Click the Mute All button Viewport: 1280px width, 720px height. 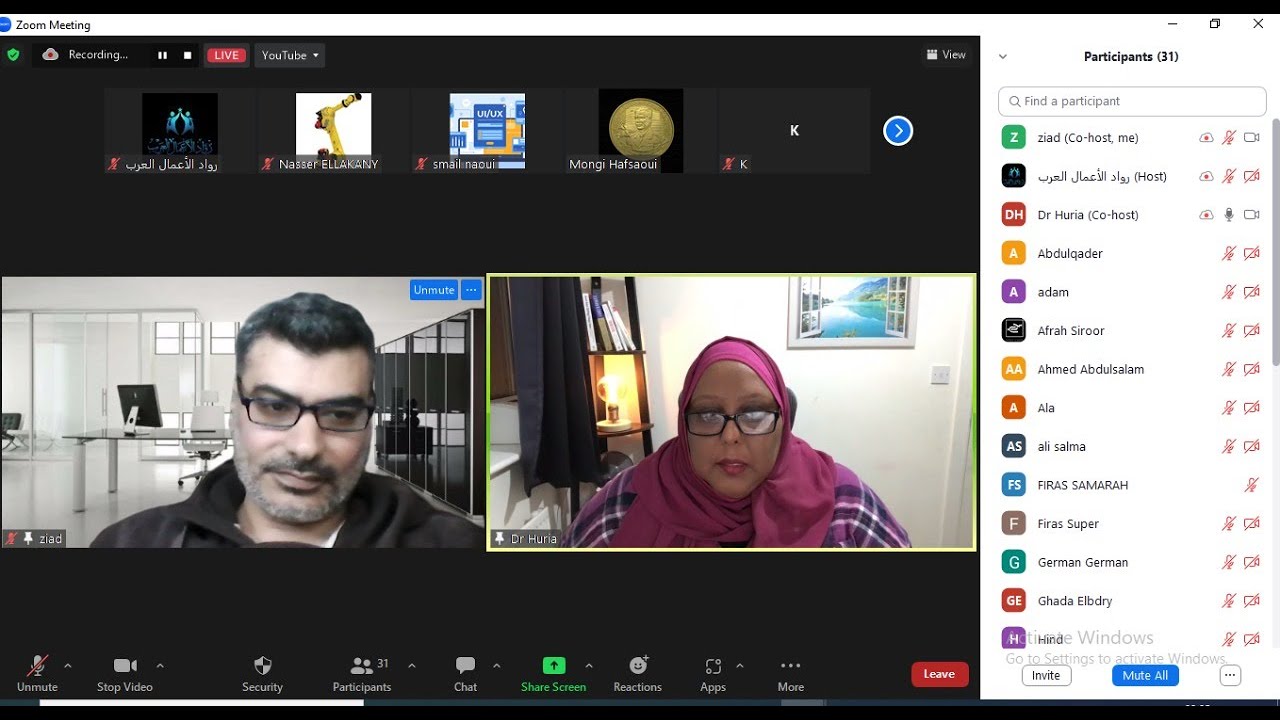coord(1145,675)
